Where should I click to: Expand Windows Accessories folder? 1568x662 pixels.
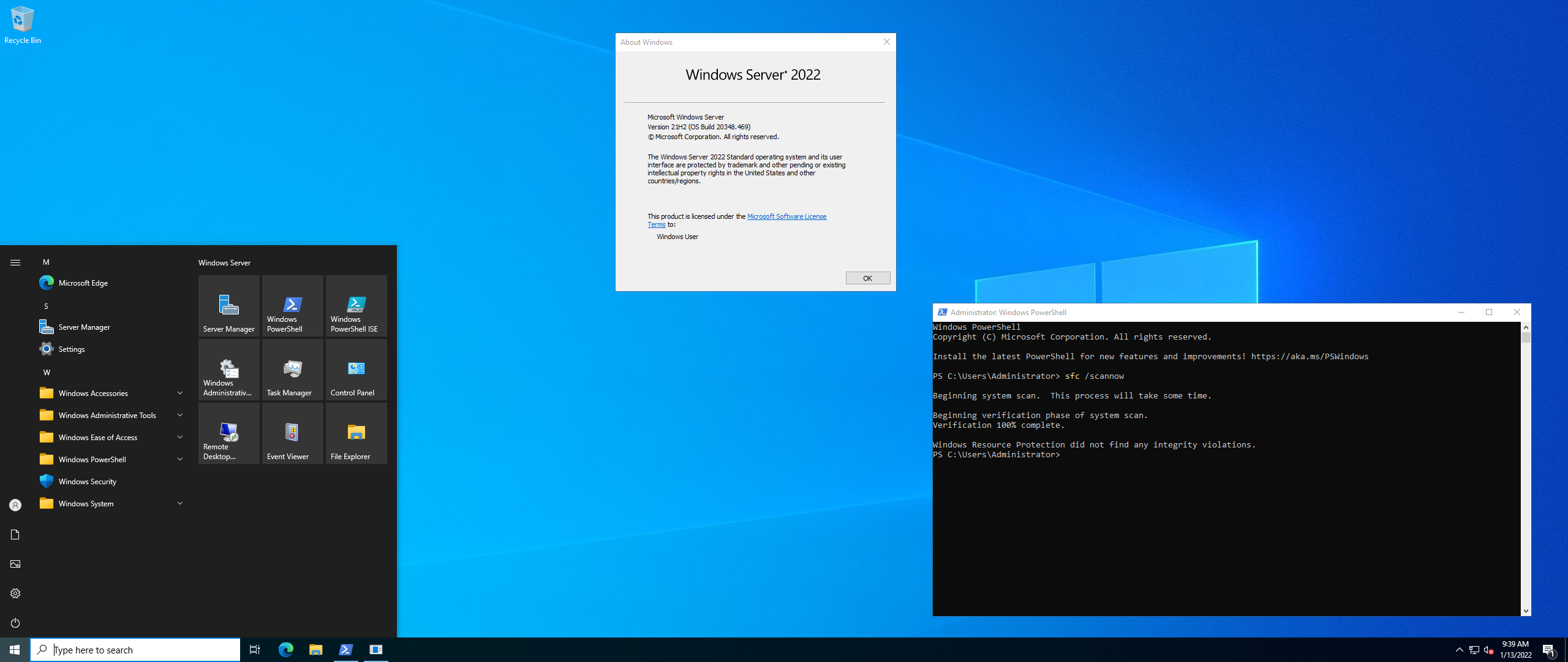coord(111,393)
